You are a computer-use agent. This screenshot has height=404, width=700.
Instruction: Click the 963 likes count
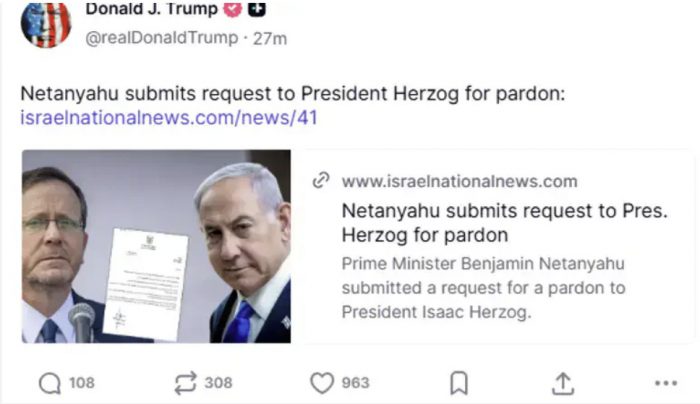point(355,383)
